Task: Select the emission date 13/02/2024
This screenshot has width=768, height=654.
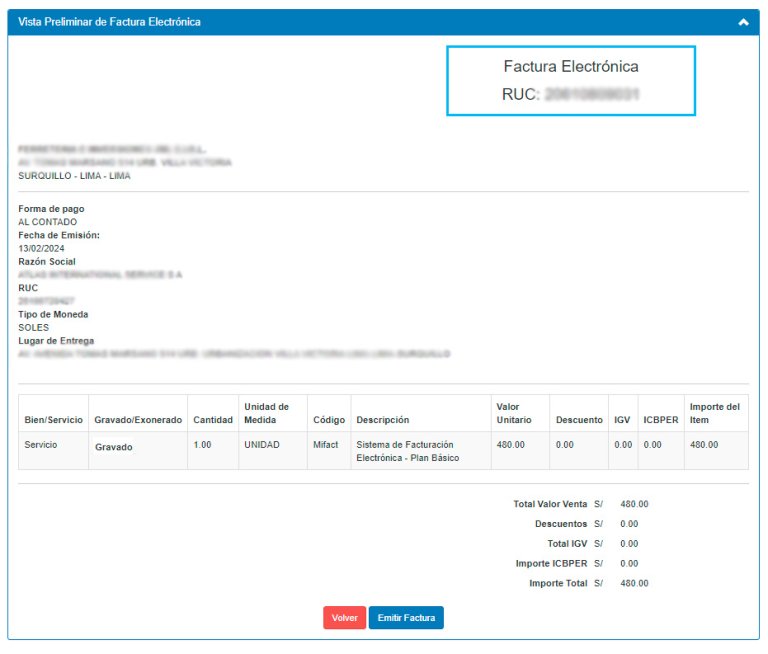Action: tap(41, 248)
